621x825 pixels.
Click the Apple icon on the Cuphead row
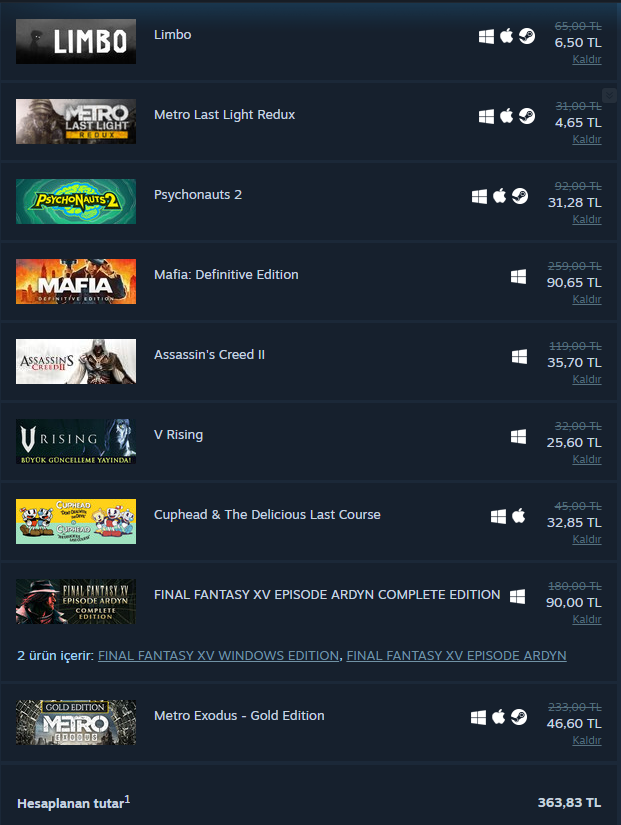518,516
